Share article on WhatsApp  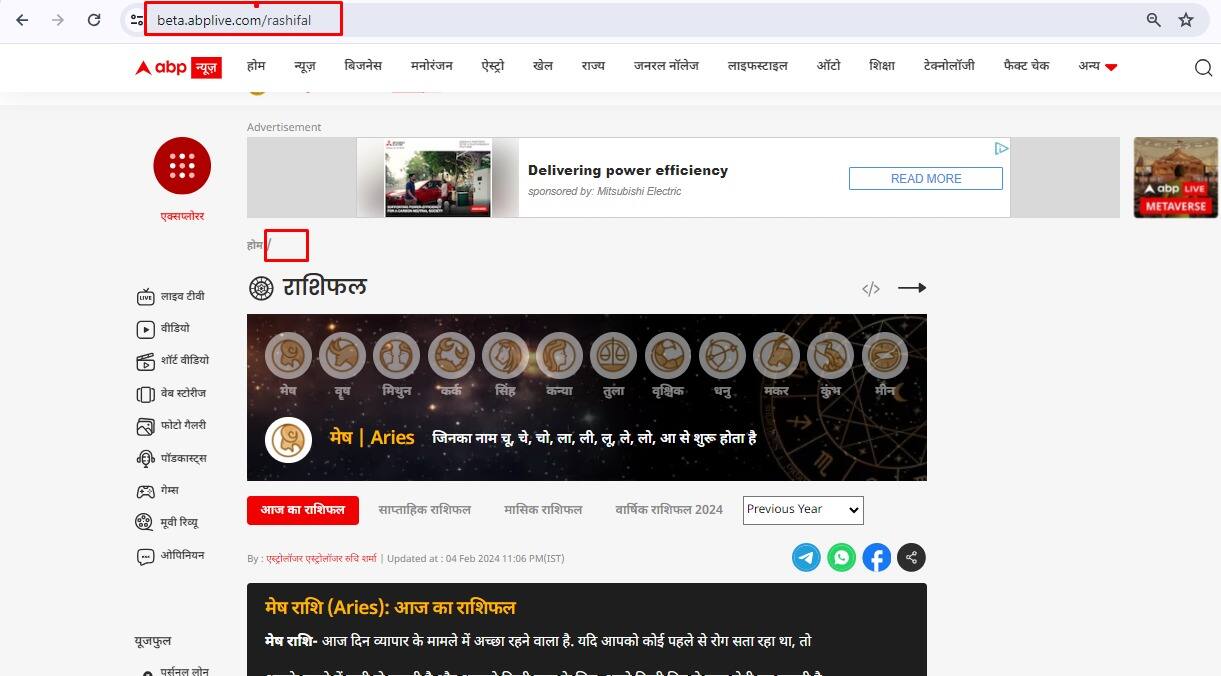[842, 558]
